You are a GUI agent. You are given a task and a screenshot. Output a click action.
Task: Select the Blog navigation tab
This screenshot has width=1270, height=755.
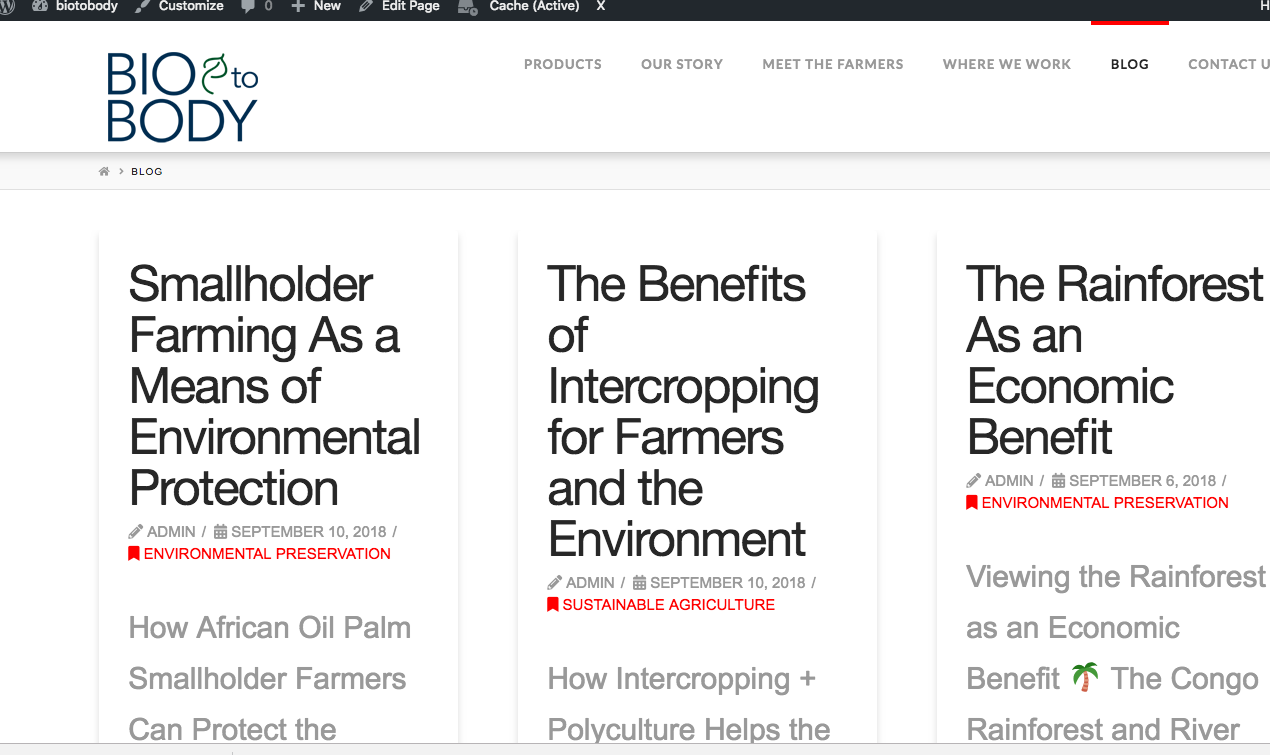tap(1130, 64)
